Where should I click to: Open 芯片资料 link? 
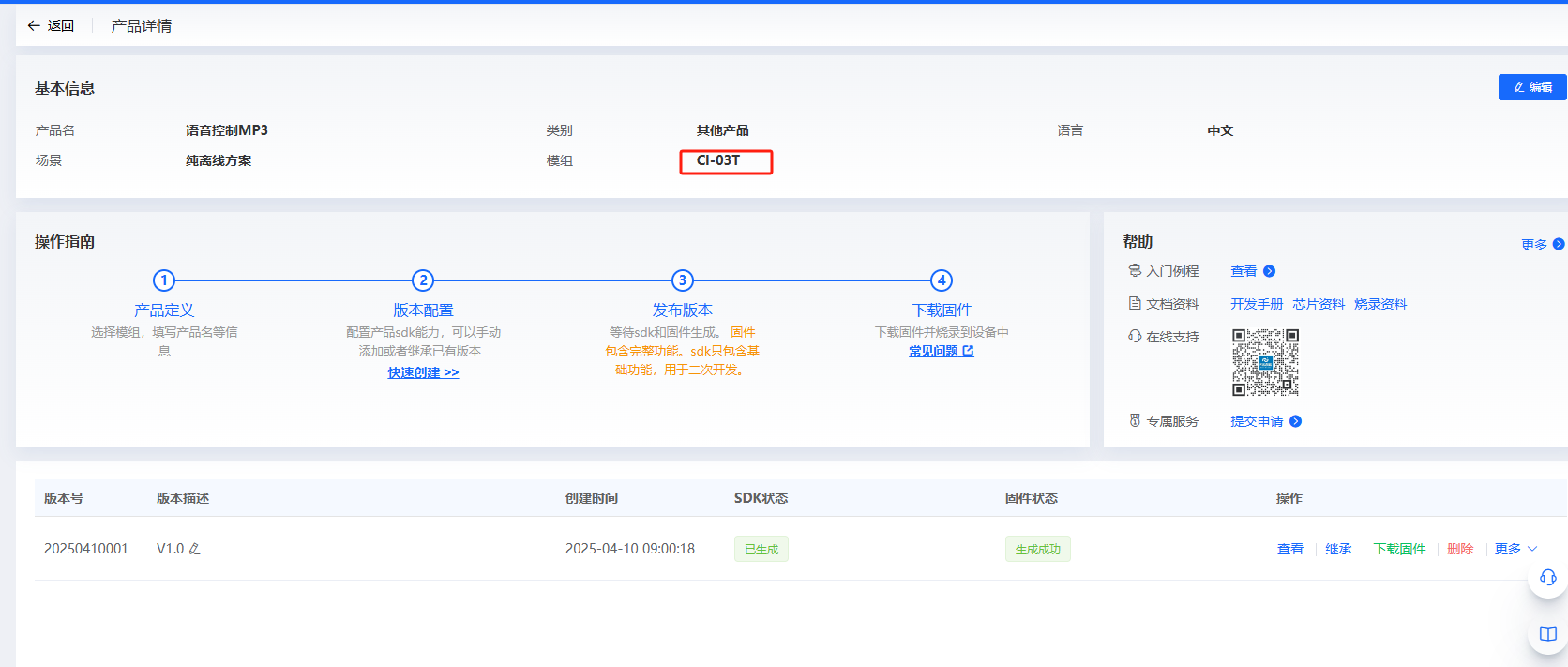click(x=1319, y=304)
